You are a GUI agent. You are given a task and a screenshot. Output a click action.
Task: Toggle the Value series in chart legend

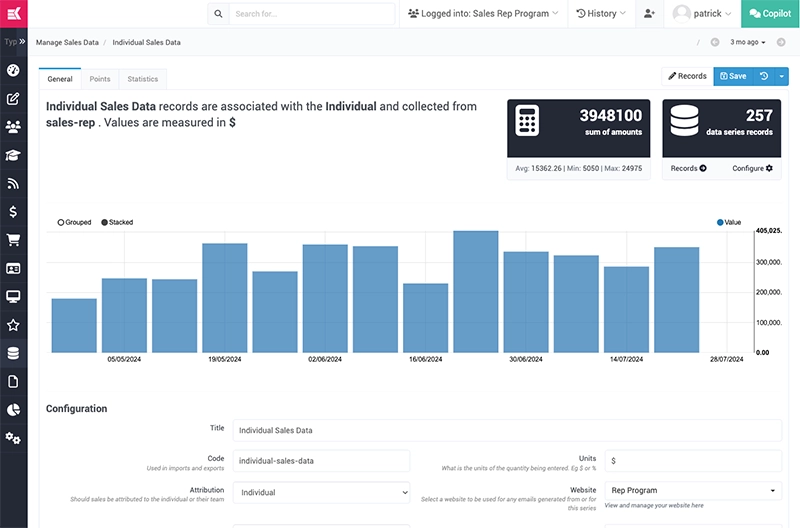729,222
